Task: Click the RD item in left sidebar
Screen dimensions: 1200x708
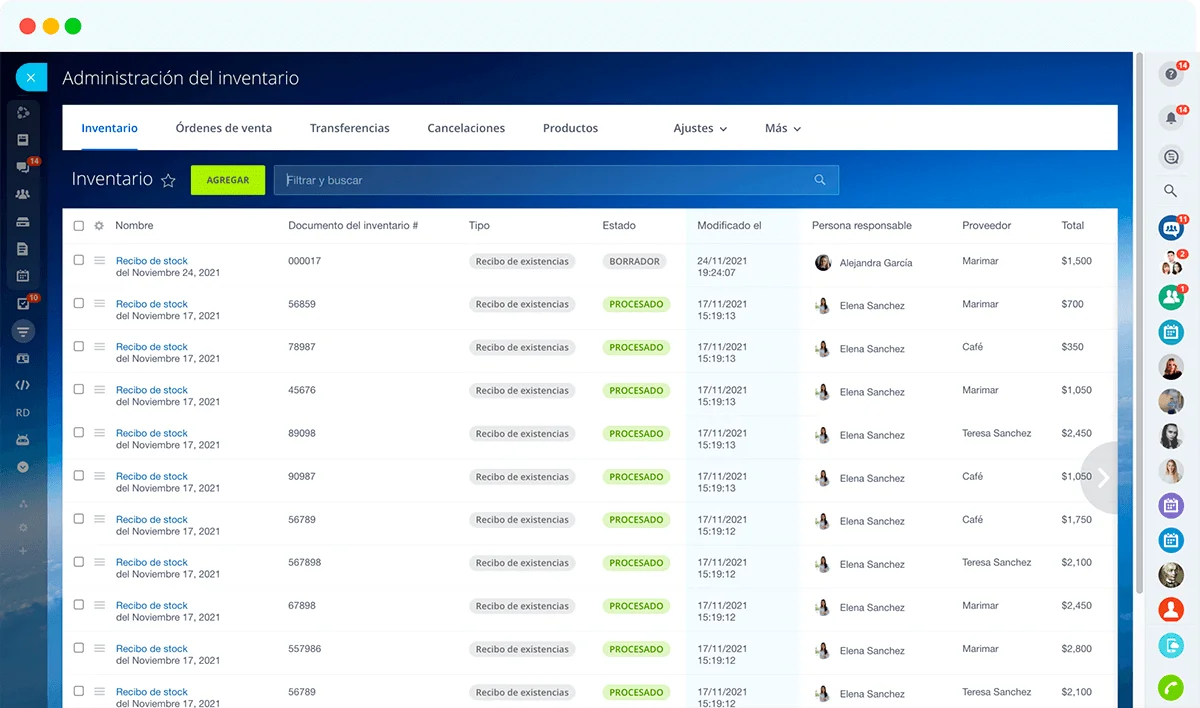Action: pos(23,412)
